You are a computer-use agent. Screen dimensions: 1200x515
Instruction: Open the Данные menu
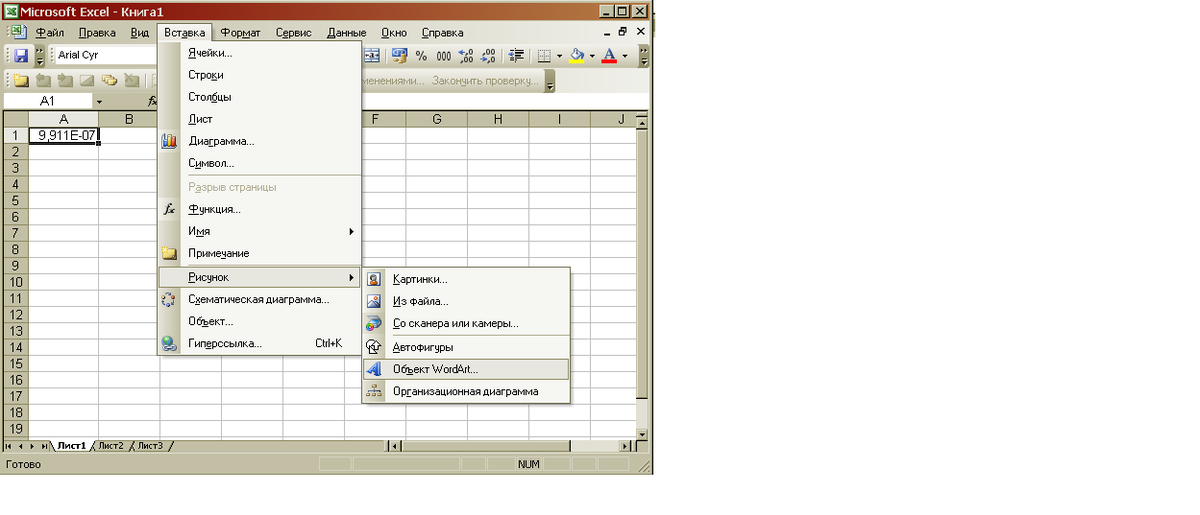[x=347, y=33]
